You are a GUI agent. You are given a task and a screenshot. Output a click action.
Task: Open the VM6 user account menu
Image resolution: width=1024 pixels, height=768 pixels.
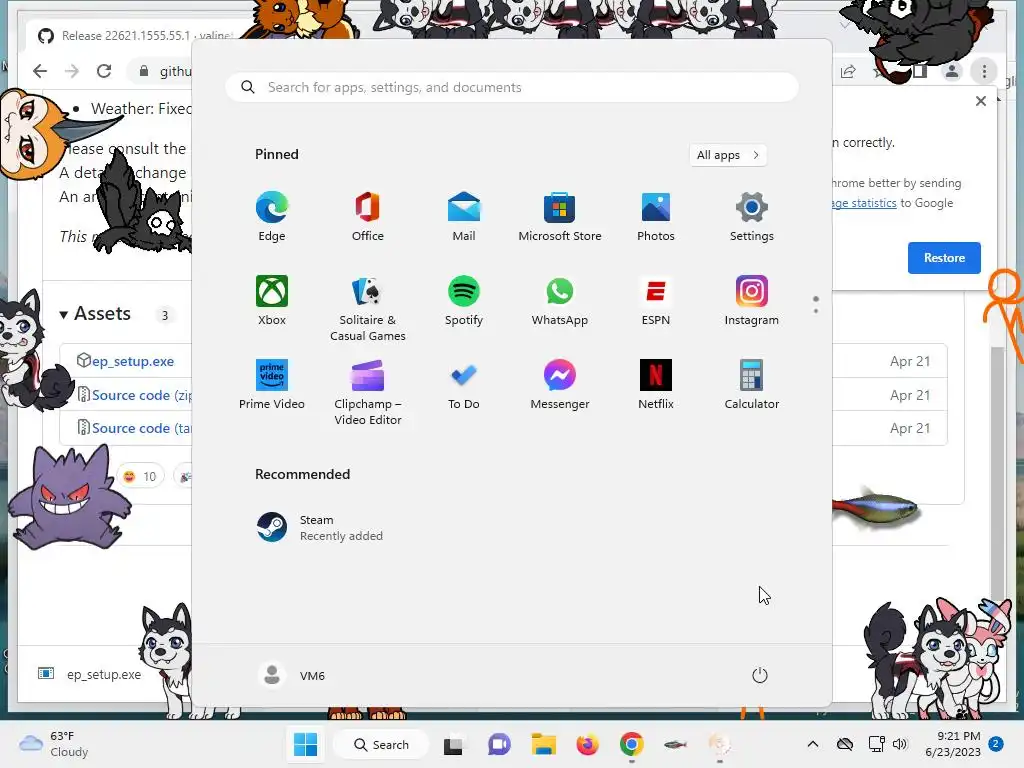point(291,675)
